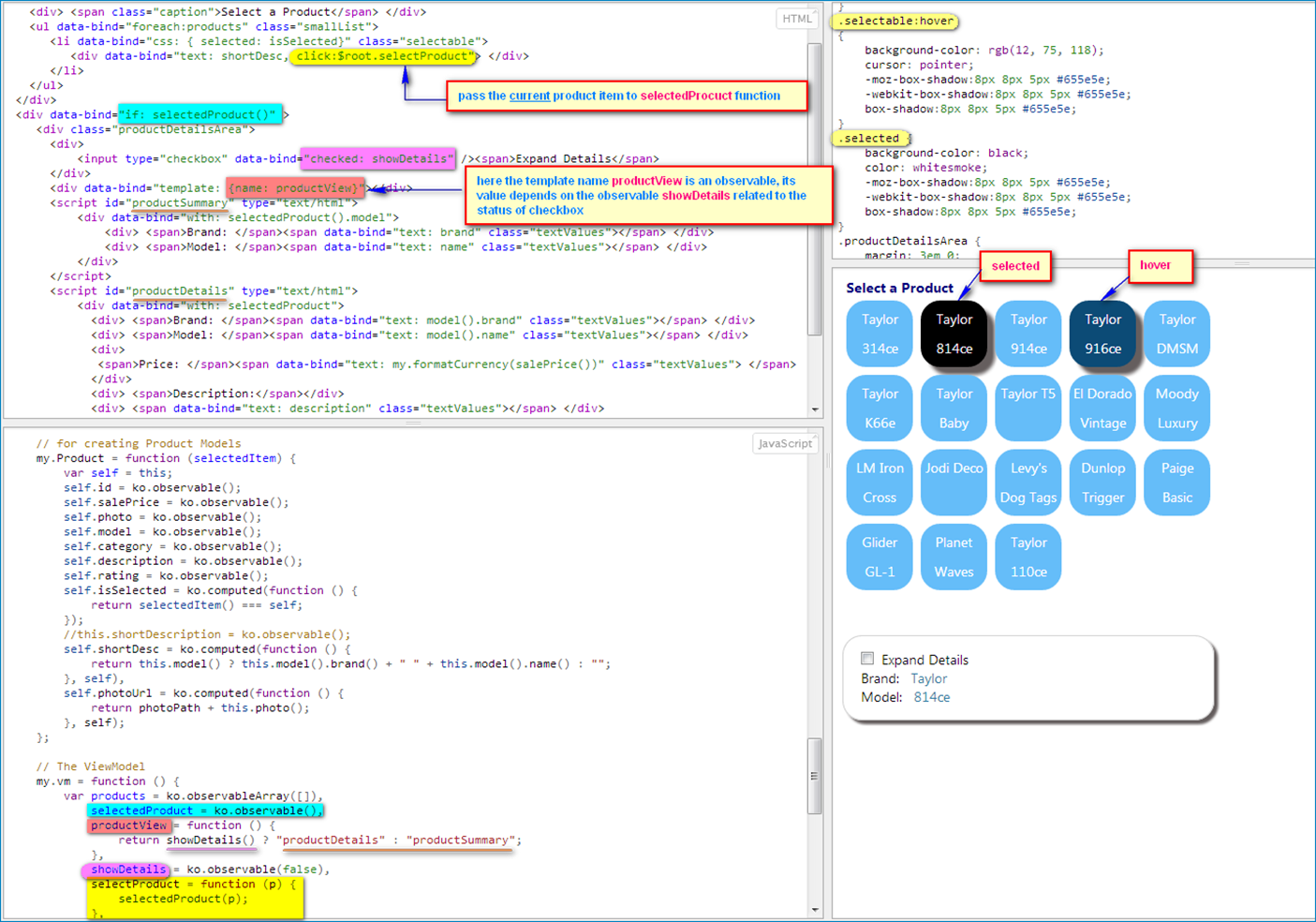Click the HTML panel label
Image resolution: width=1316 pixels, height=922 pixels.
tap(796, 19)
